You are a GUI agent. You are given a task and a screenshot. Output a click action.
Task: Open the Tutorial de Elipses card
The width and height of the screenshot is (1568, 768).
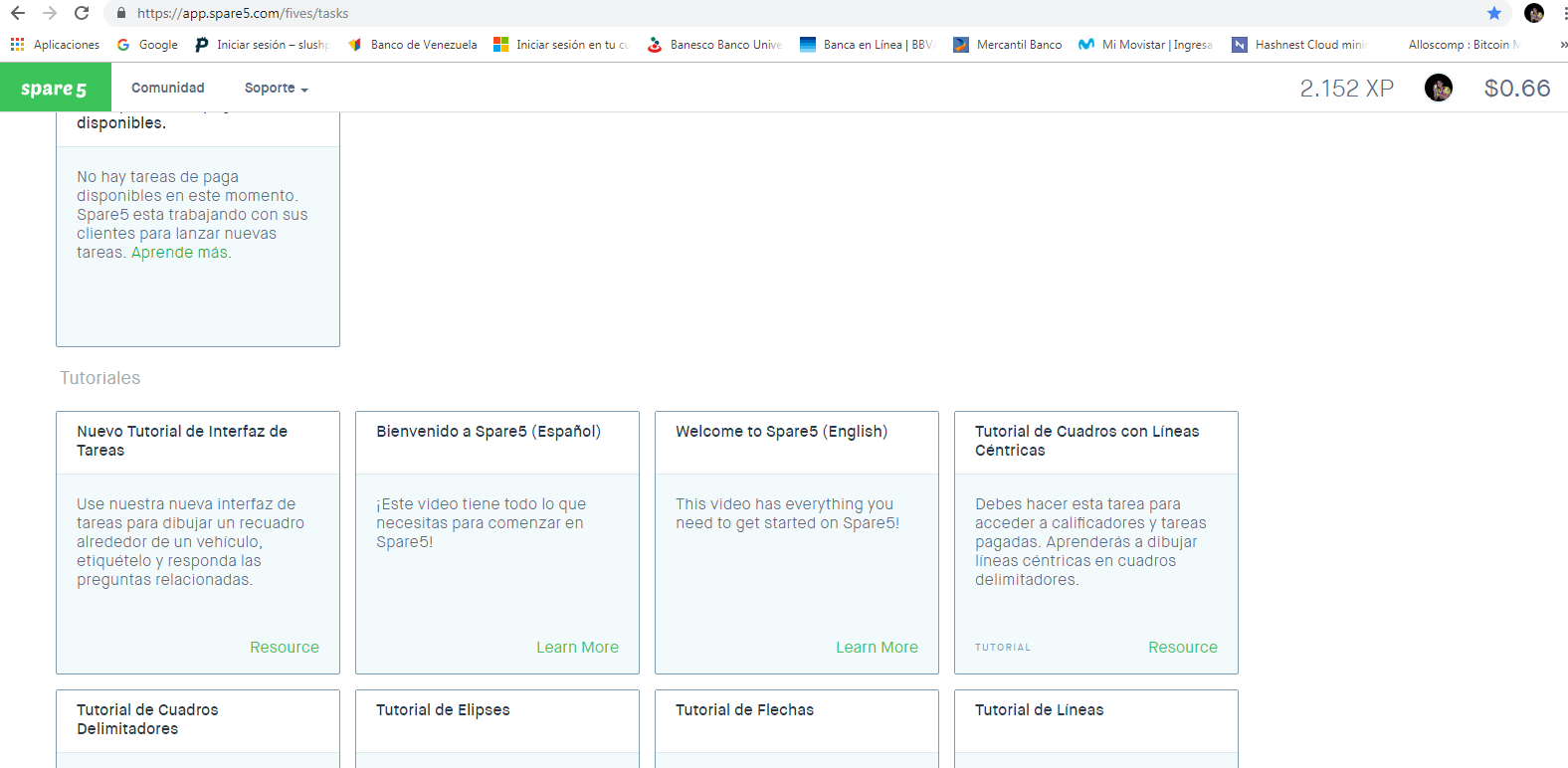[x=497, y=728]
